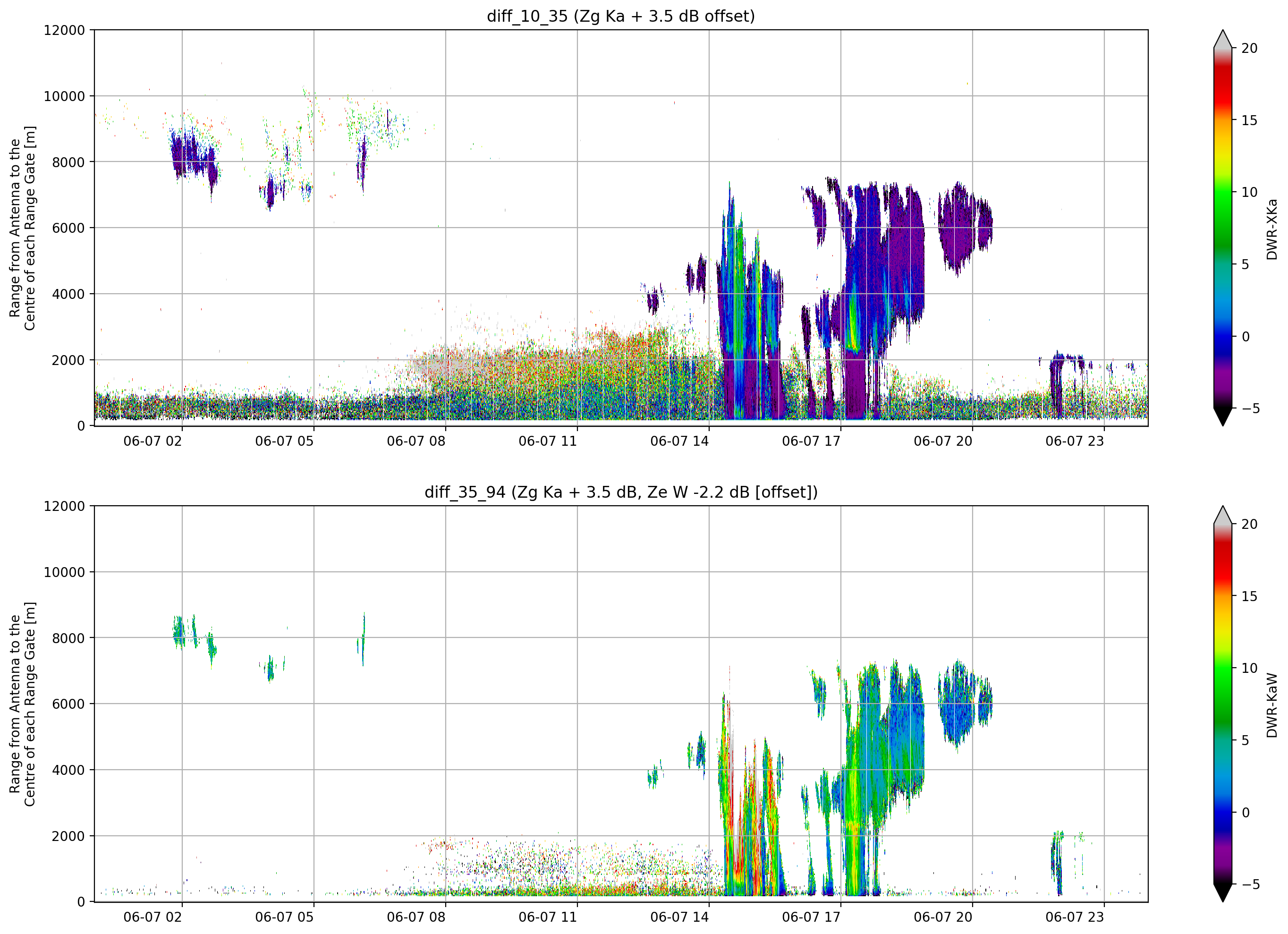This screenshot has height=934, width=1288.
Task: Click the title 'diff_10_35 (Zg Ka + 3.5 dB offset)'
Action: click(621, 16)
